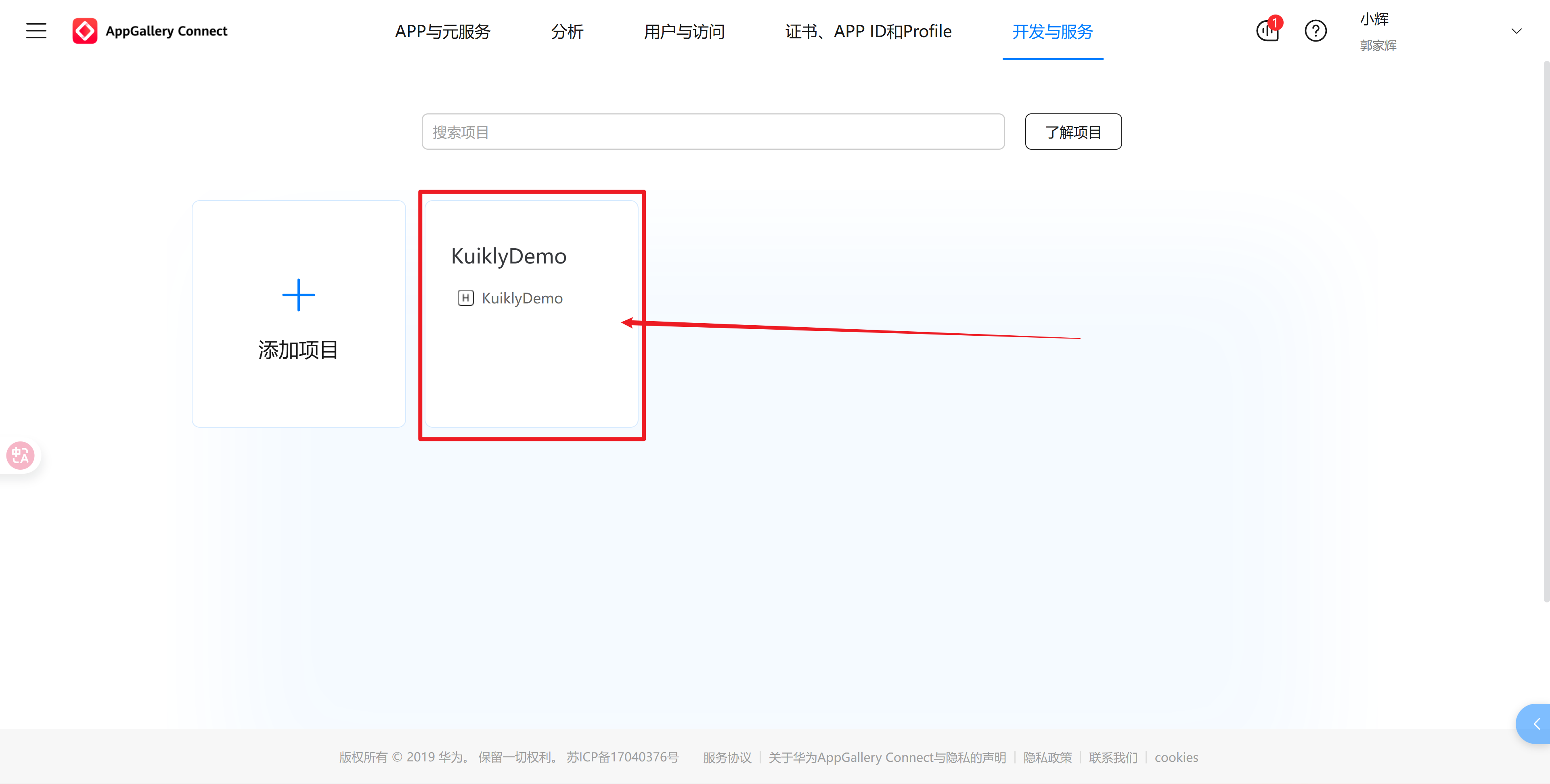Click the plus icon to add project
The height and width of the screenshot is (784, 1550).
298,295
